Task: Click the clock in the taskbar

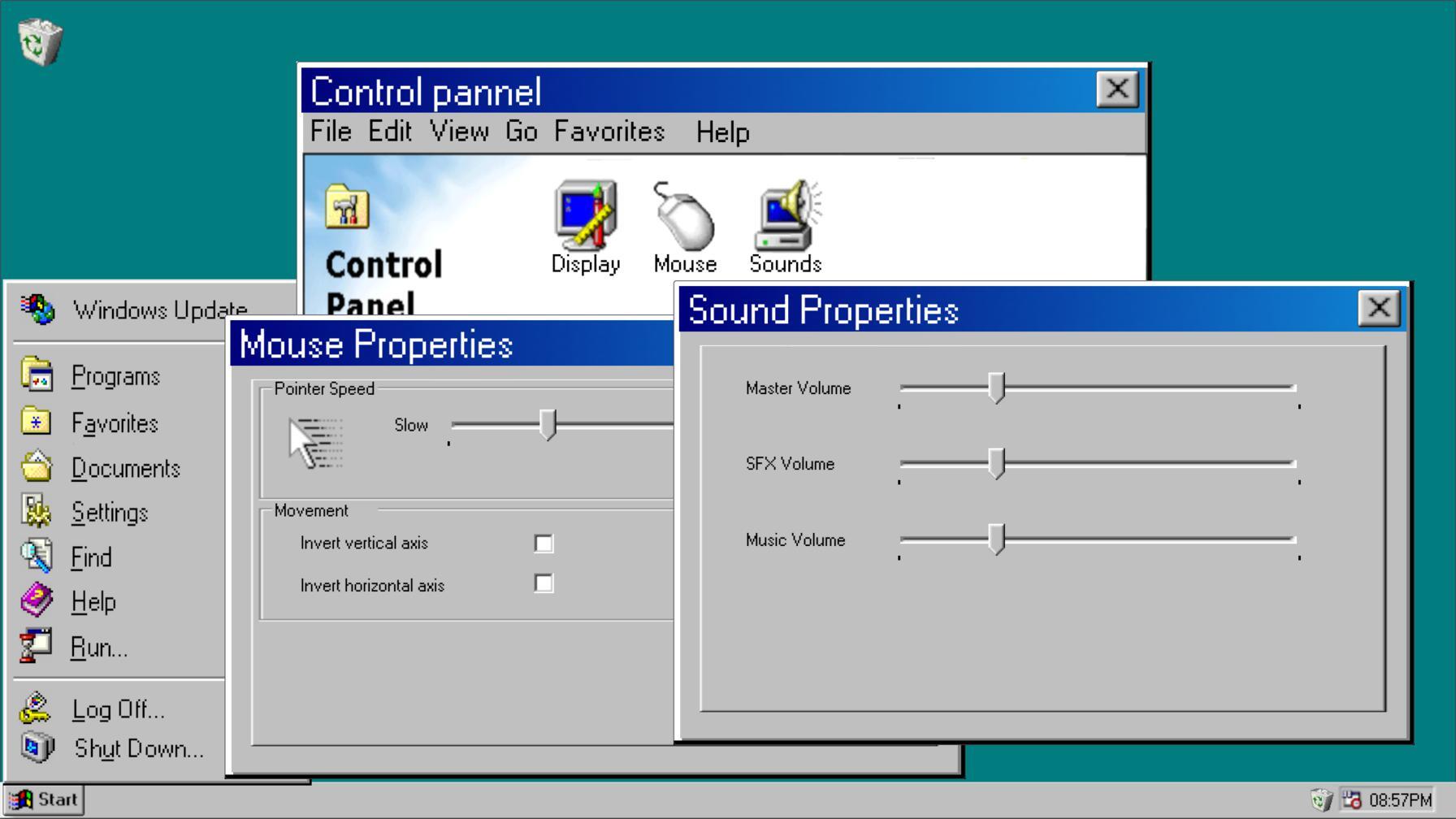Action: tap(1400, 800)
